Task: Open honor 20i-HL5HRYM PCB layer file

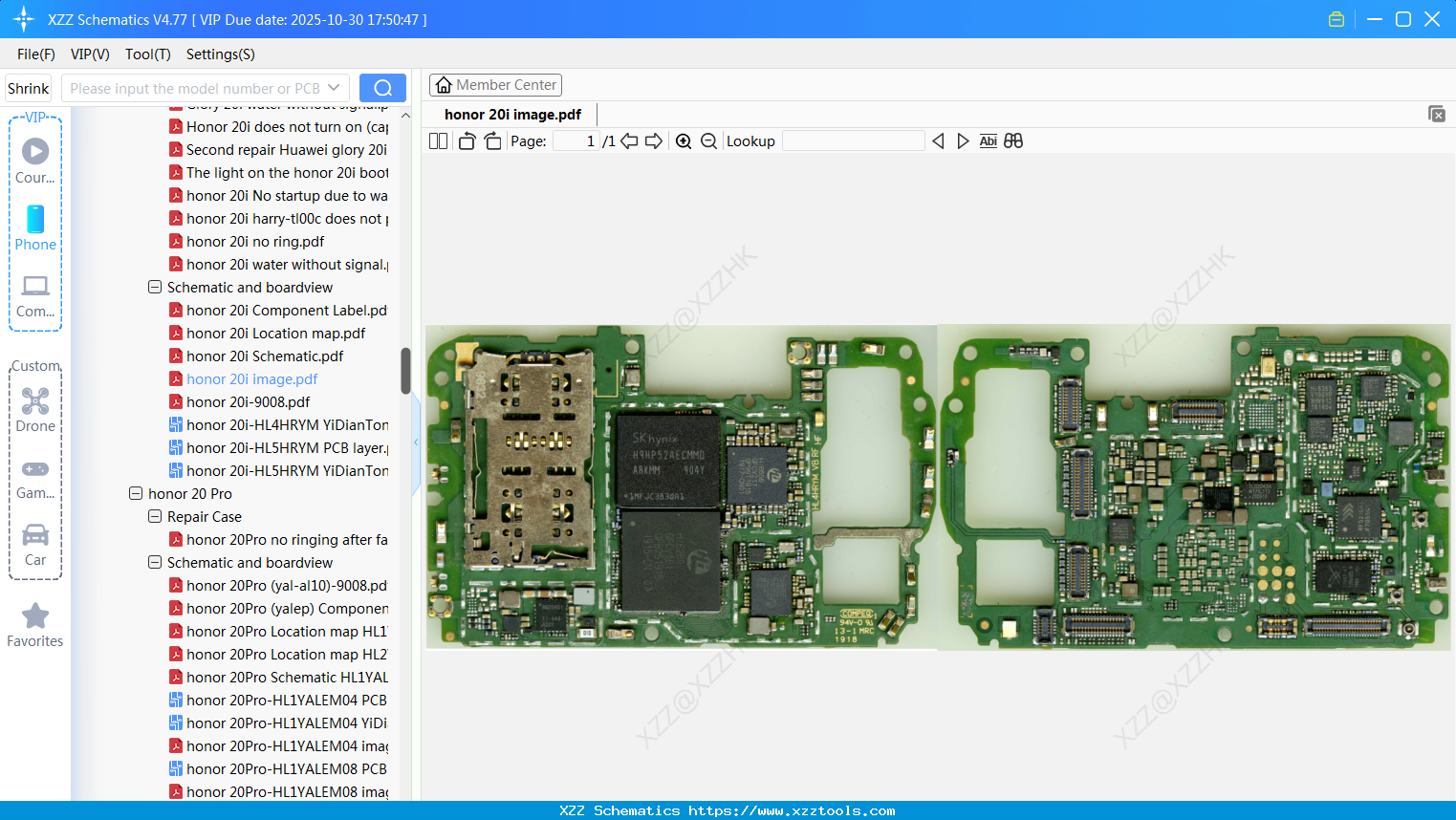Action: point(278,447)
